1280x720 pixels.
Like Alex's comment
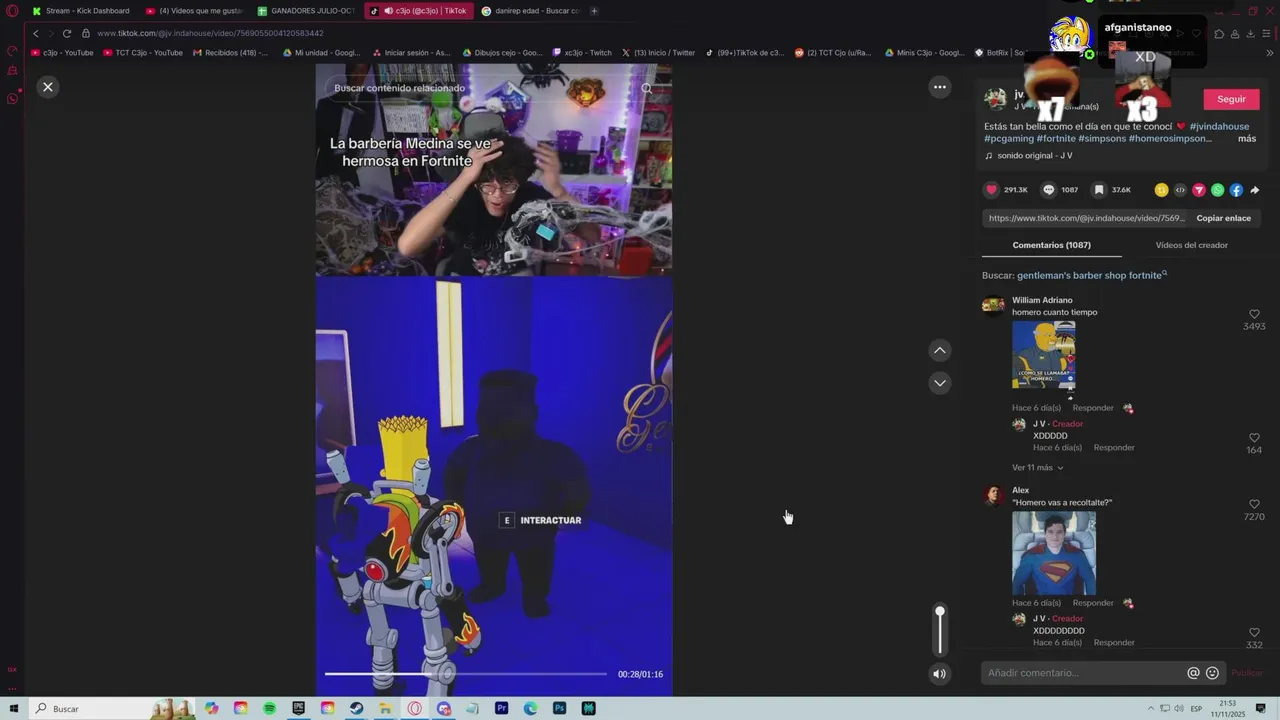click(1254, 505)
